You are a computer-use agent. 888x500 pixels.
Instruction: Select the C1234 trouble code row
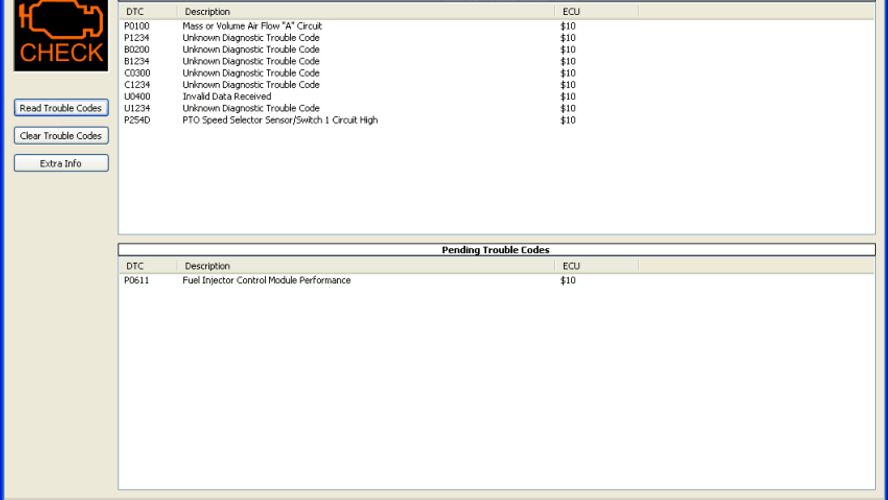(250, 85)
